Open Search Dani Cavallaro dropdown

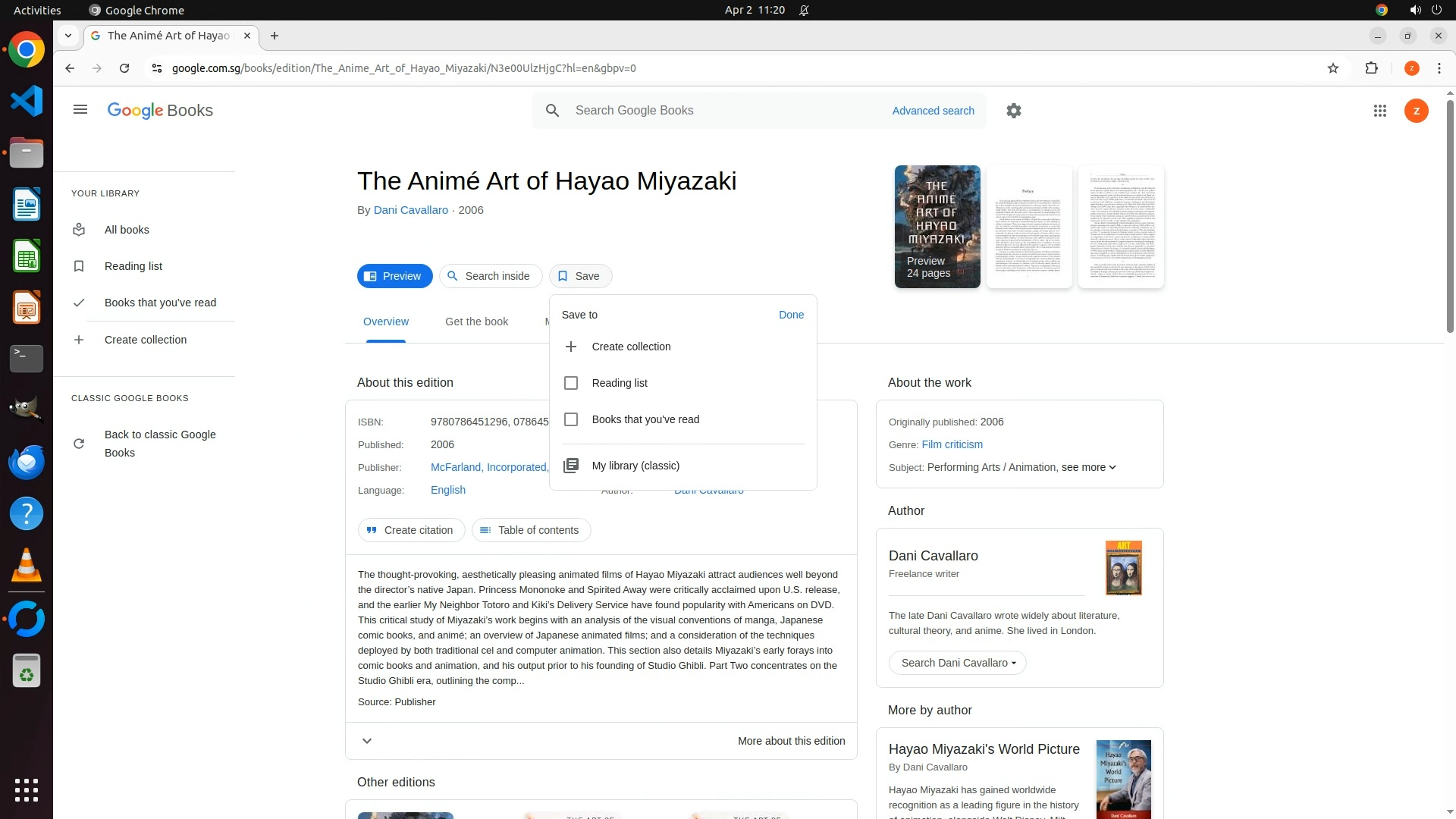pyautogui.click(x=957, y=663)
